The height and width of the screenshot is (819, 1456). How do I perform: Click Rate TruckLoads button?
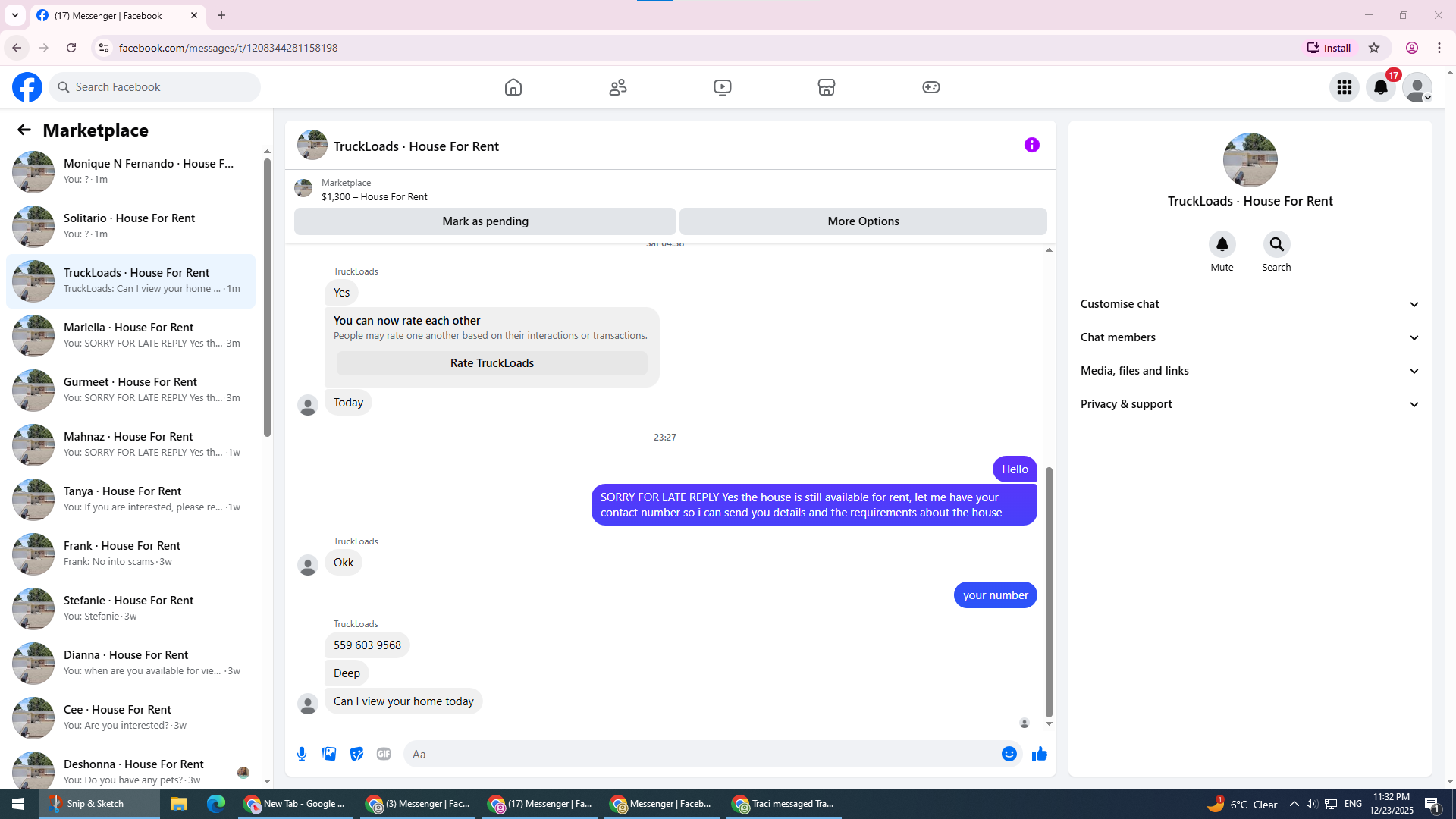tap(492, 363)
